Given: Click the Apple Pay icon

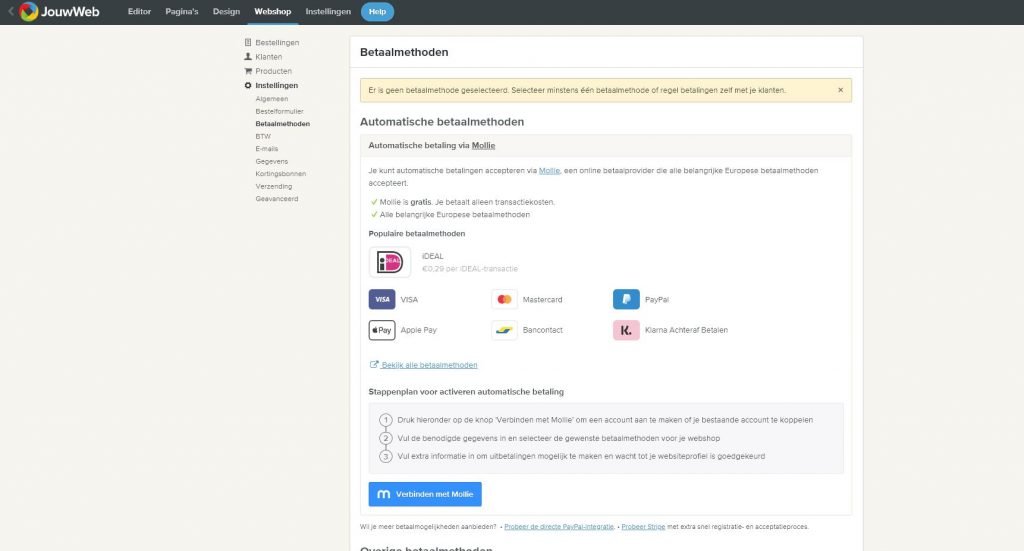Looking at the screenshot, I should coord(382,330).
